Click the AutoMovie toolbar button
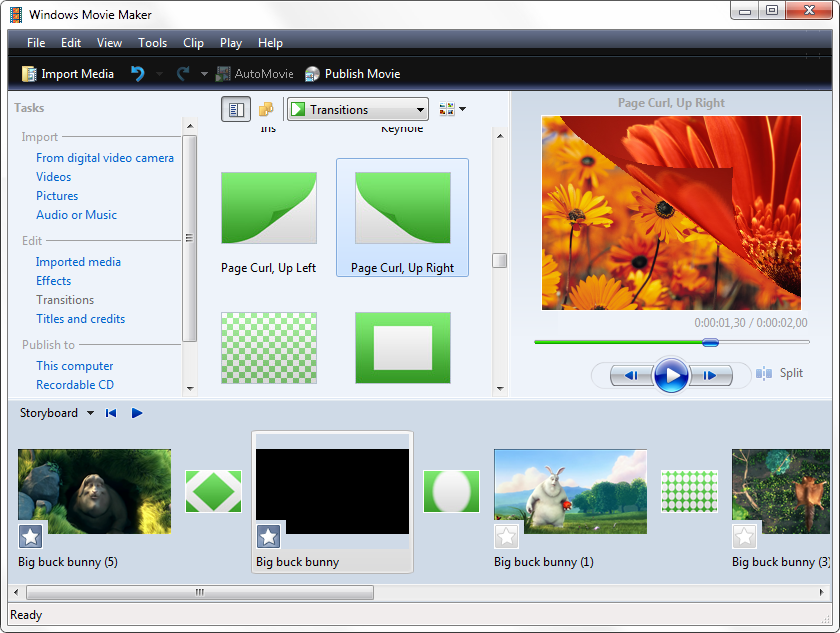Viewport: 840px width, 633px height. [x=254, y=74]
